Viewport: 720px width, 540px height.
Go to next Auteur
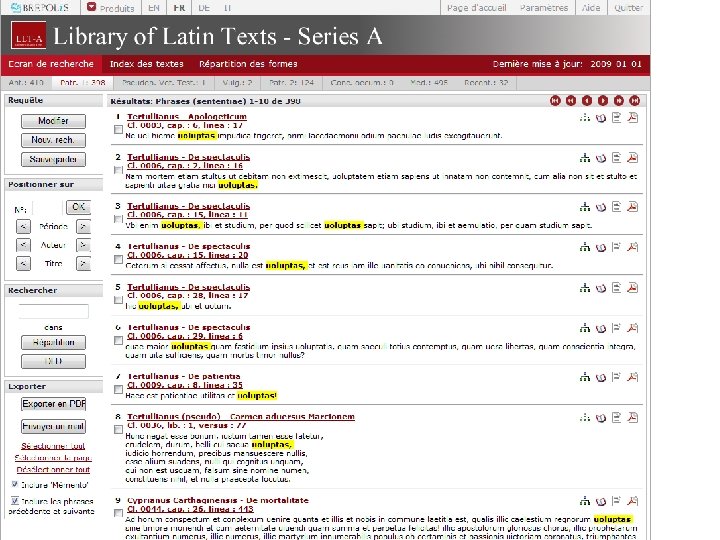83,245
